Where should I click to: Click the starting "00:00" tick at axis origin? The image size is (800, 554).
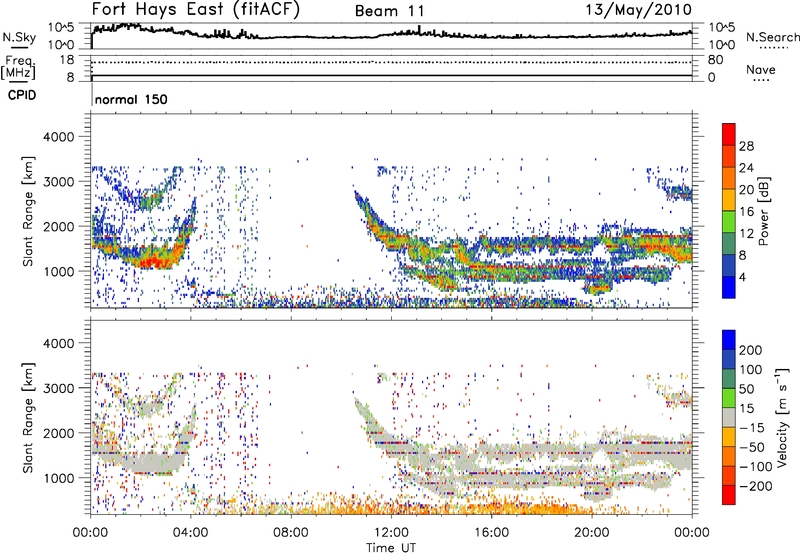pos(91,533)
